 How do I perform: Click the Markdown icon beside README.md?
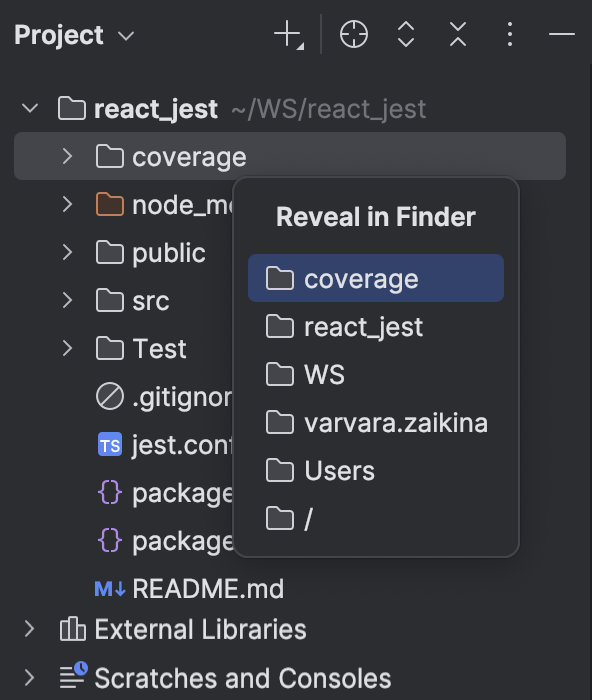(110, 589)
